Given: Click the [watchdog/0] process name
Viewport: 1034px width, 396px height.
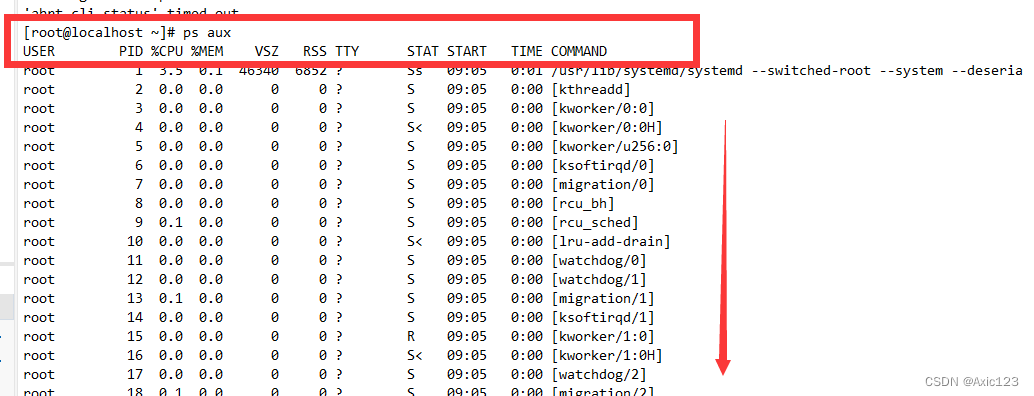Looking at the screenshot, I should pos(599,260).
